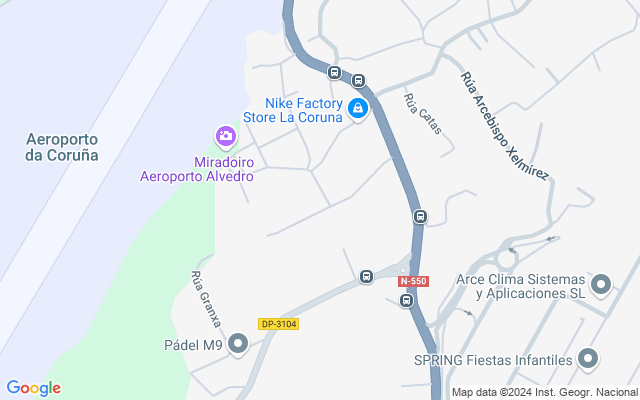Click the right bus stop above Nike store

click(x=358, y=80)
